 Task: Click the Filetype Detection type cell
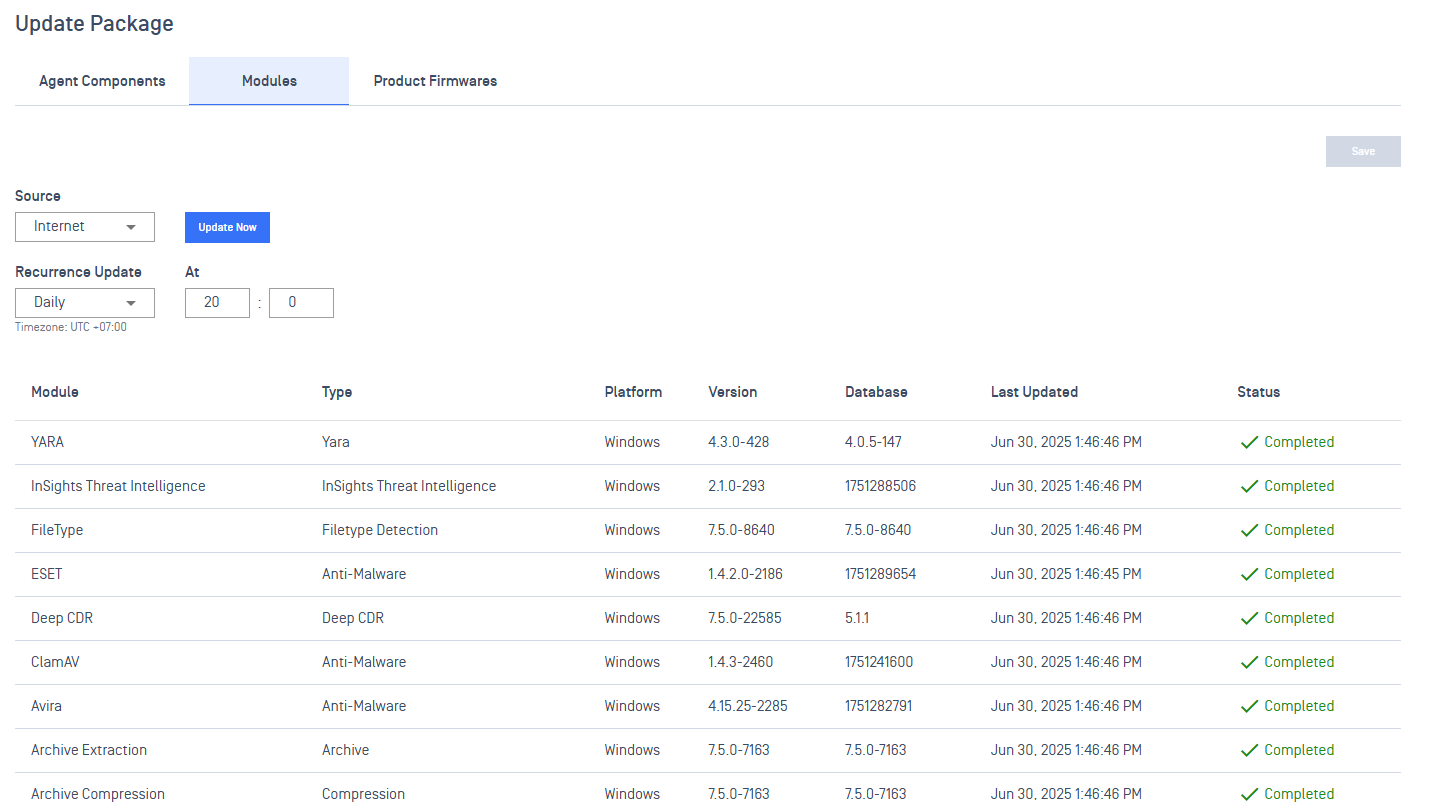tap(380, 530)
